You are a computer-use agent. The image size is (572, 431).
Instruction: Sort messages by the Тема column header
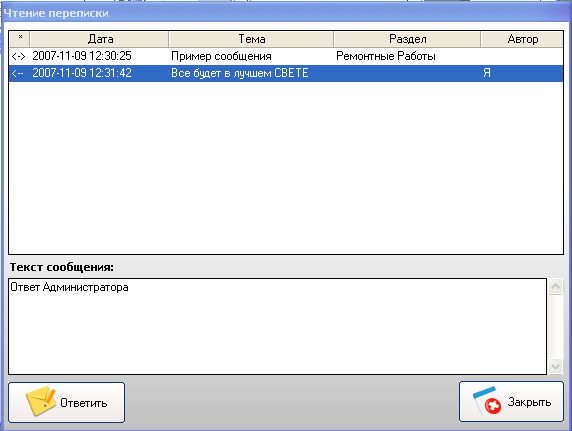tap(251, 39)
